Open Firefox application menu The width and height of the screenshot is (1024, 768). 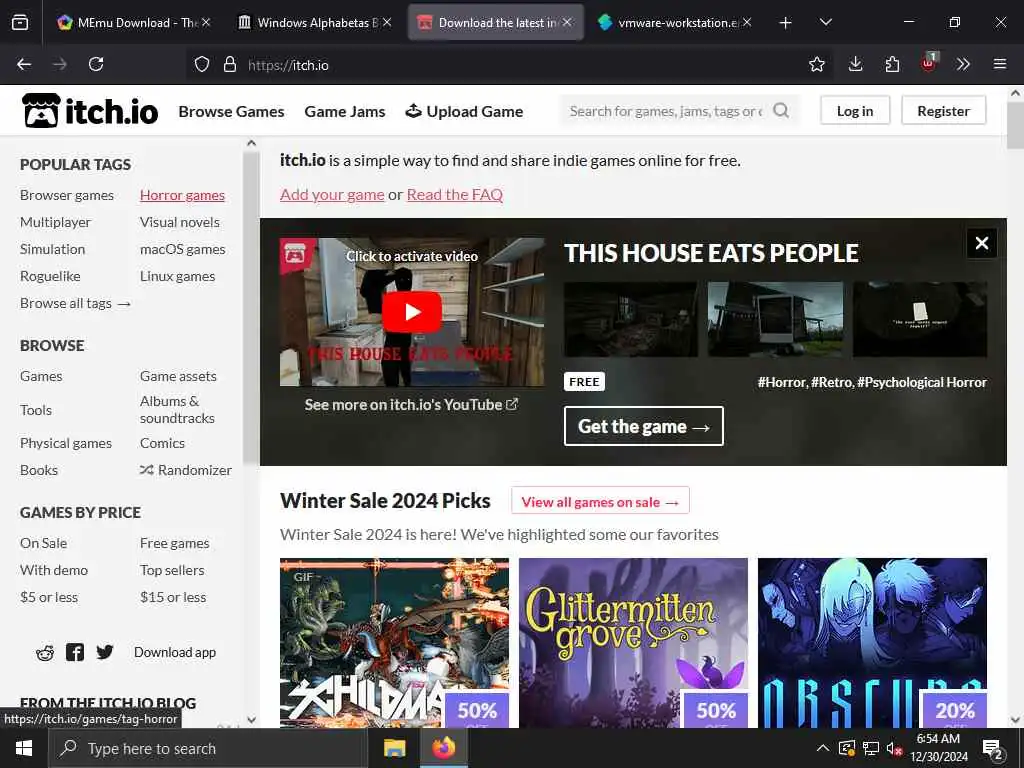coord(999,64)
